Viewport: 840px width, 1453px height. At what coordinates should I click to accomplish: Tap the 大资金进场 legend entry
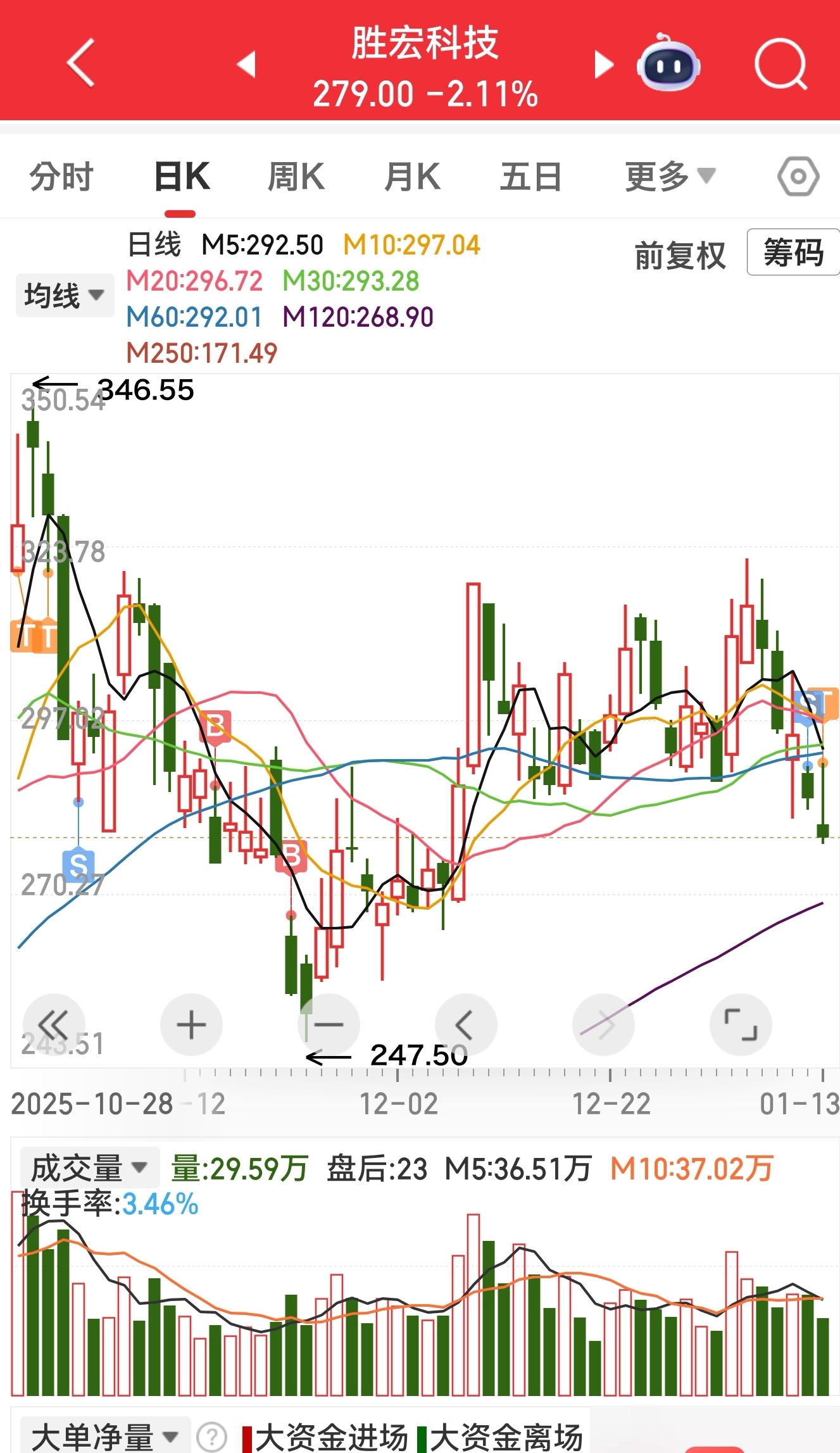coord(325,1438)
